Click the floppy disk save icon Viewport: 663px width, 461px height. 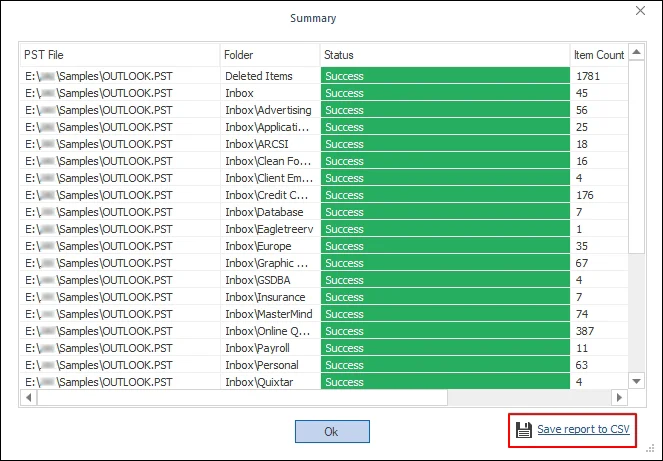point(524,430)
